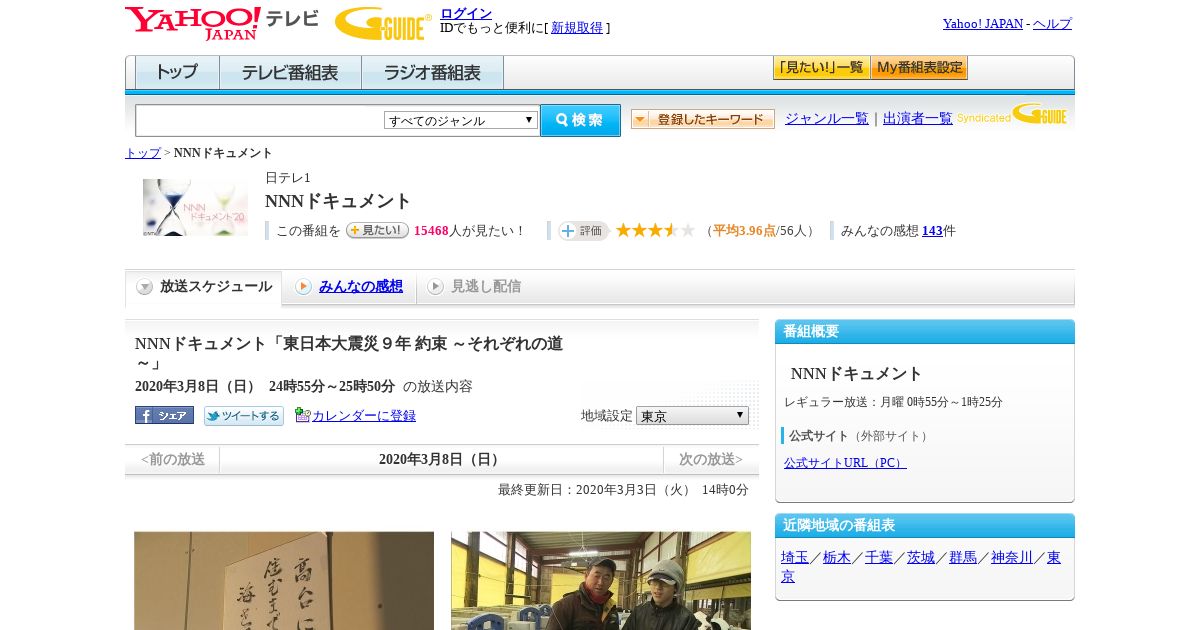Screen dimensions: 1200x630
Task: Follow the トップ breadcrumb link
Action: [x=143, y=153]
